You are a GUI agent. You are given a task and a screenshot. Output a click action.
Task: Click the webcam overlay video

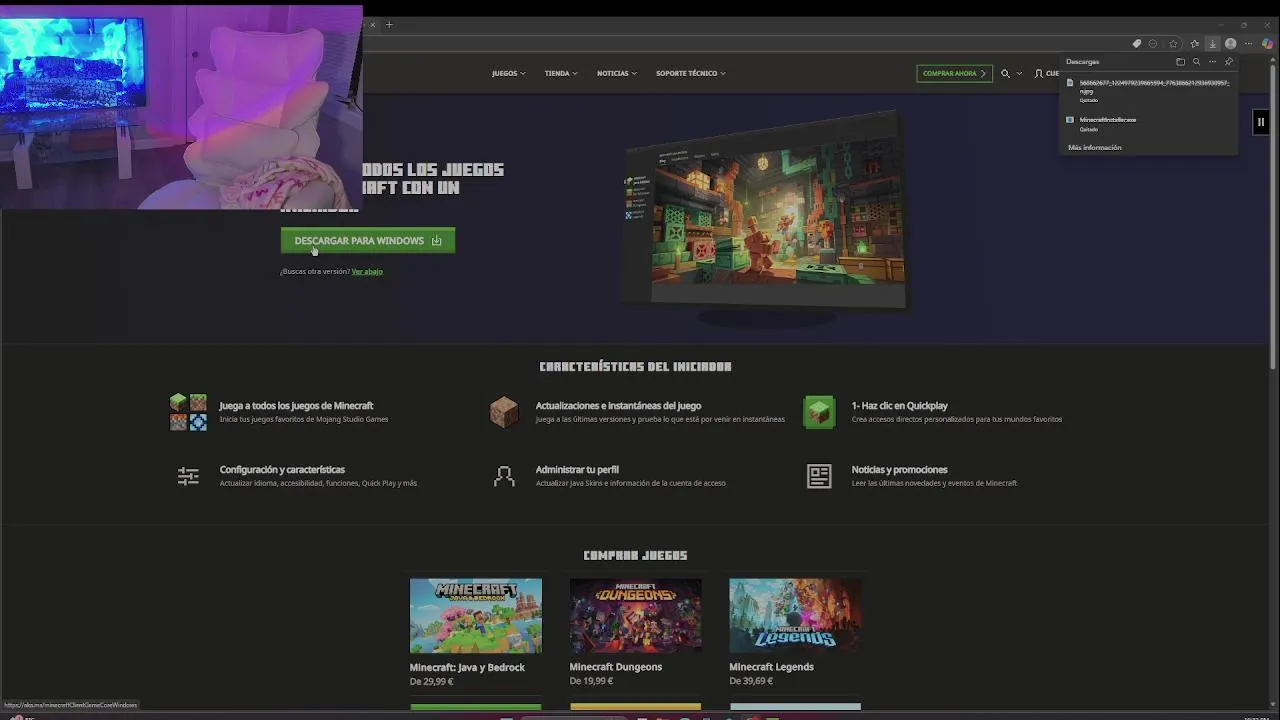coord(181,107)
